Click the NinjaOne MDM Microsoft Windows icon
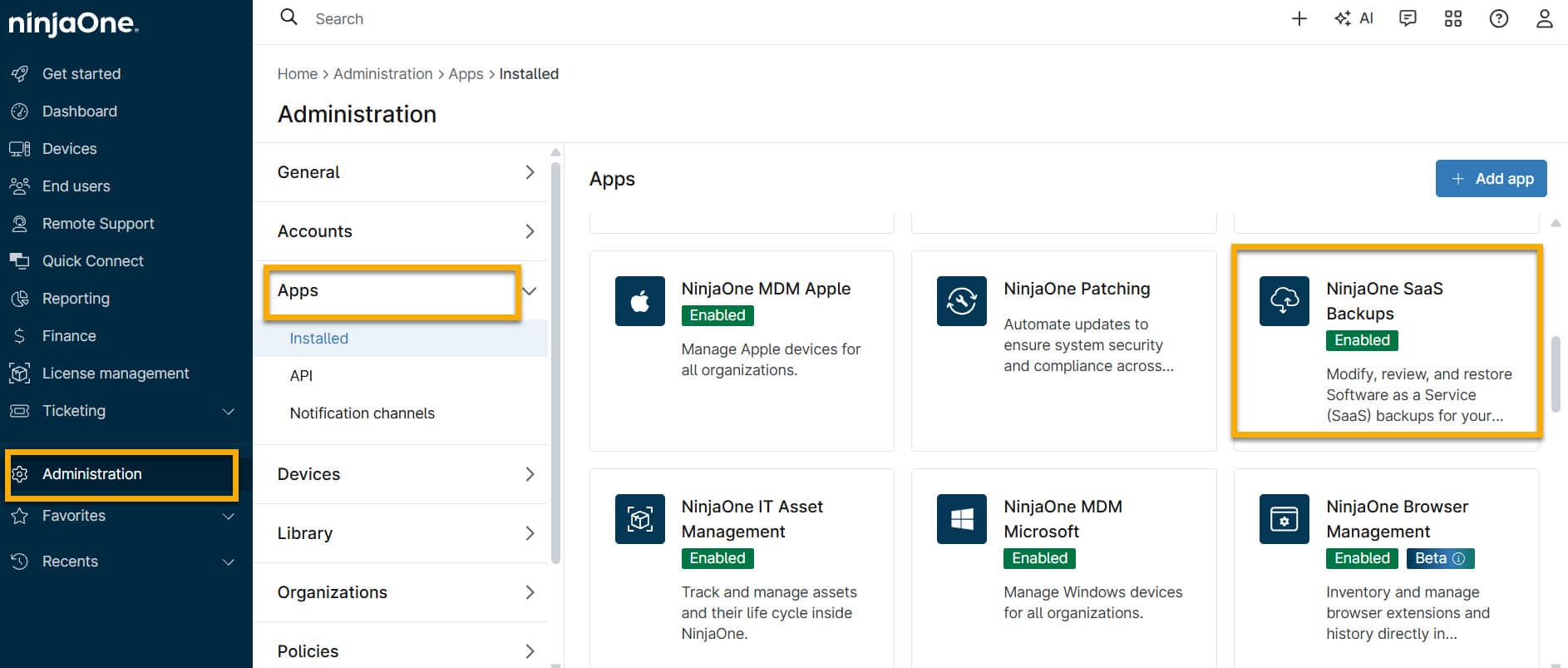Viewport: 1568px width, 668px height. tap(962, 519)
